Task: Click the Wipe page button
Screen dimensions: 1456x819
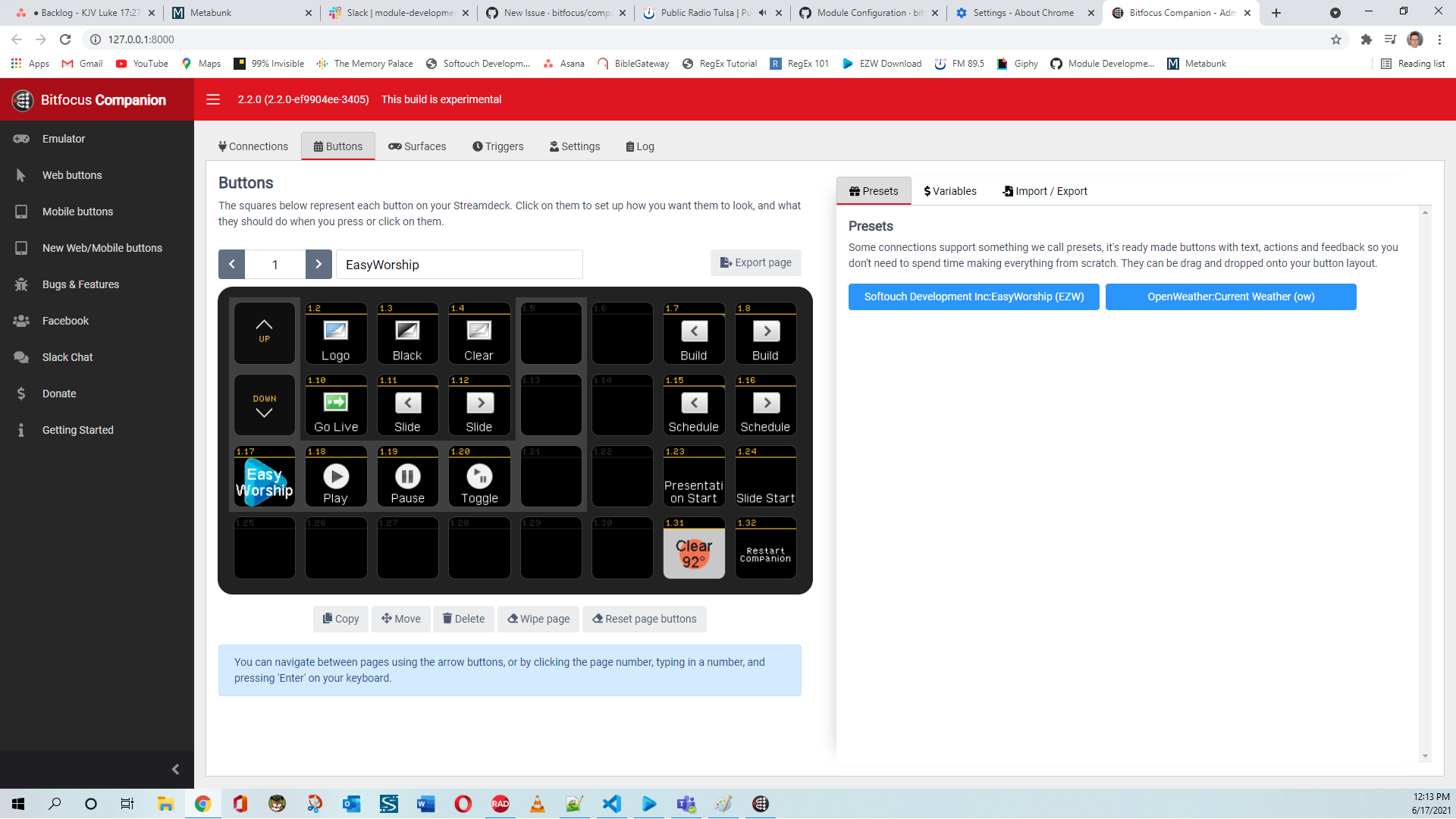Action: pos(538,619)
